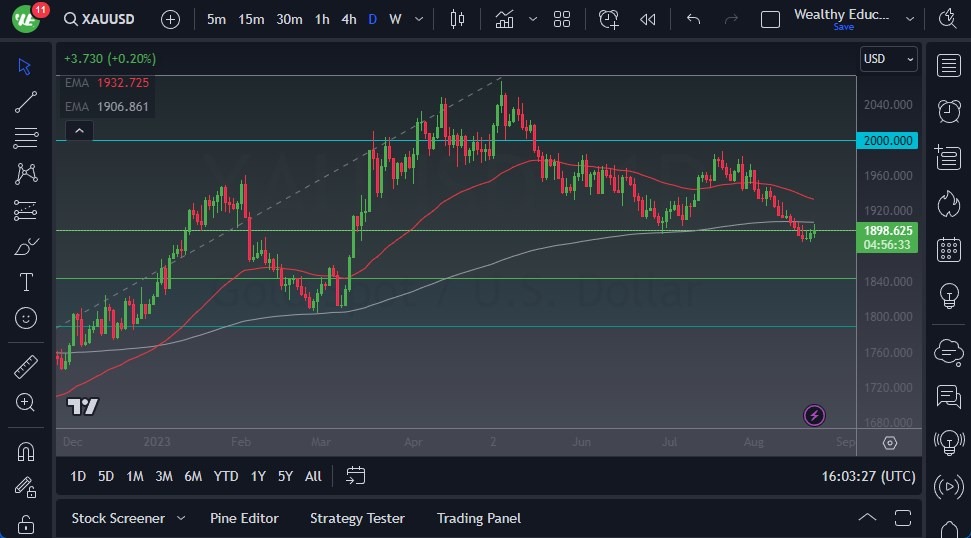The width and height of the screenshot is (971, 538).
Task: Collapse the indicator legend chevron
Action: (78, 130)
